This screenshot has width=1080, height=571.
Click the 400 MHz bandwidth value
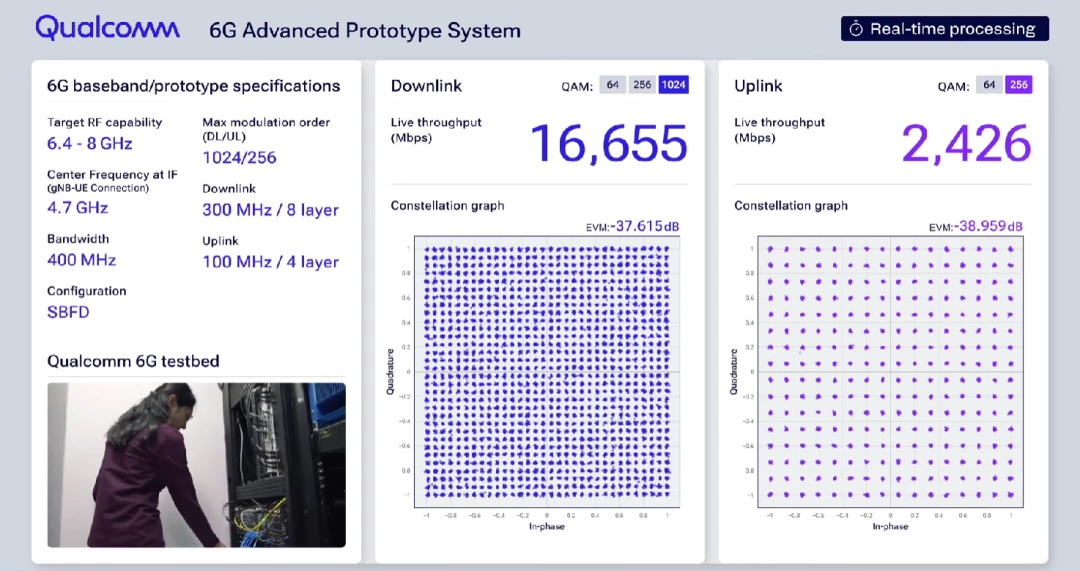click(81, 260)
